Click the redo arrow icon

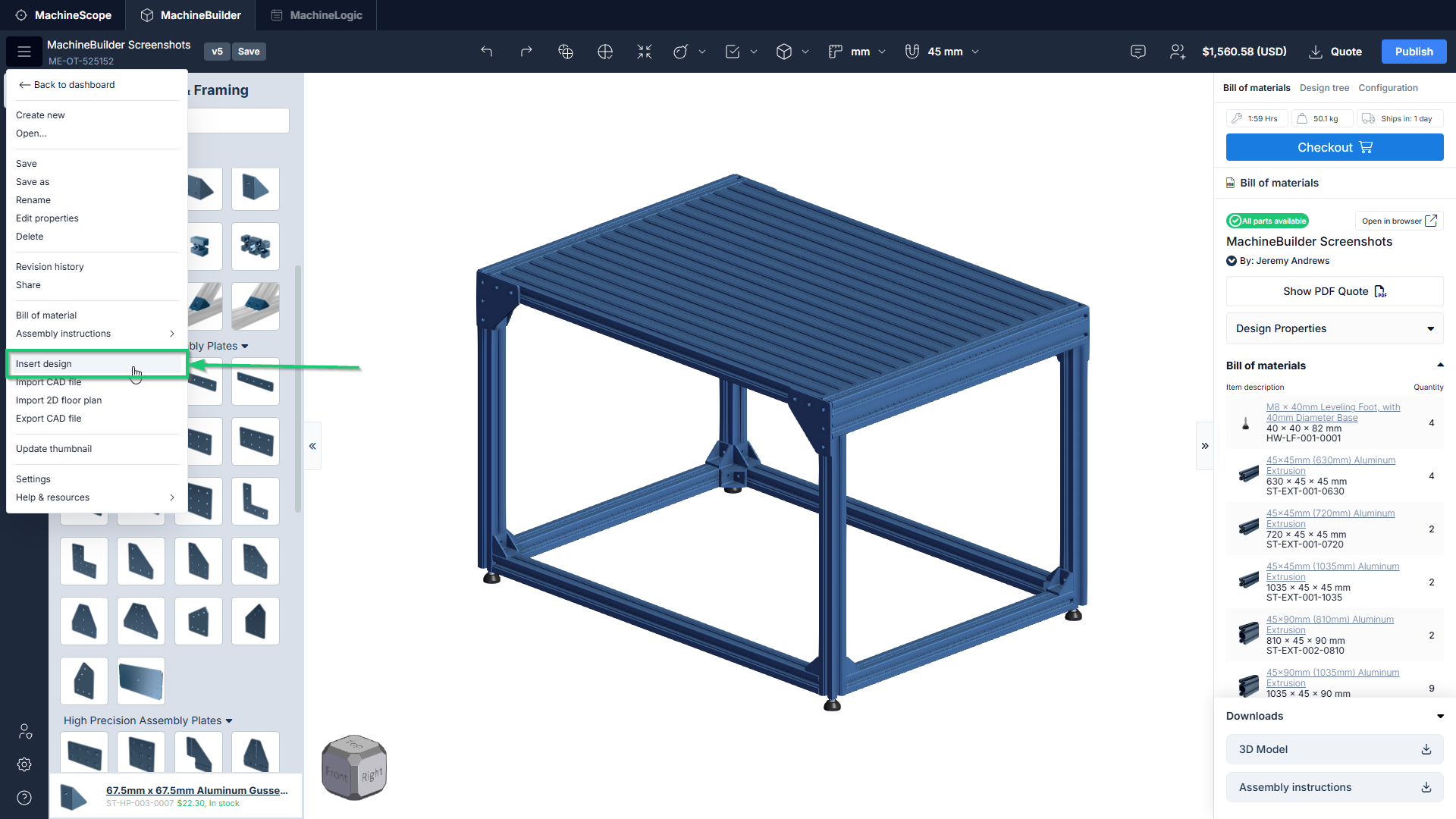tap(526, 52)
